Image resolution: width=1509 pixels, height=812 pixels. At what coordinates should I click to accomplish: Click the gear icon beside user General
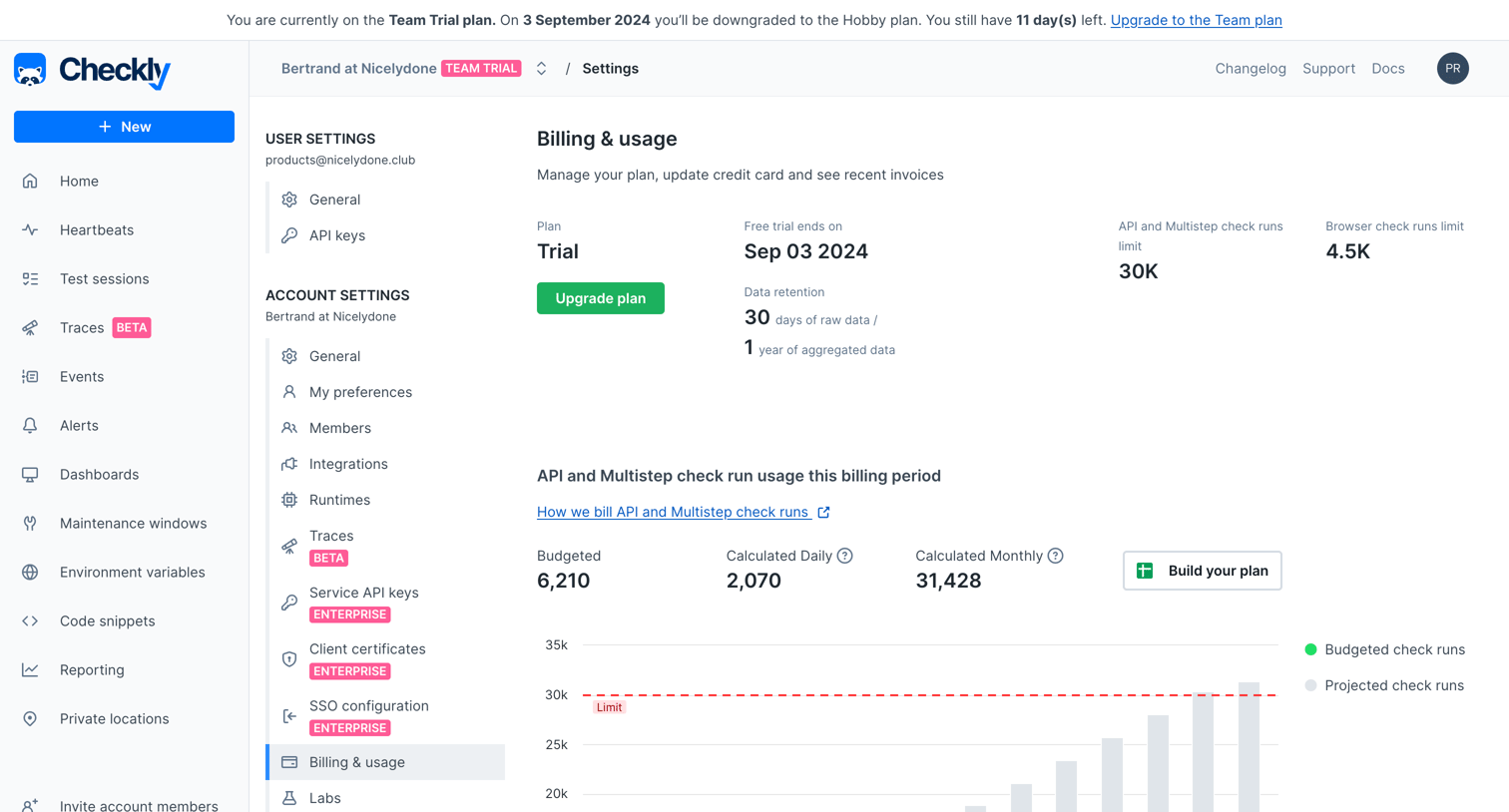click(289, 200)
